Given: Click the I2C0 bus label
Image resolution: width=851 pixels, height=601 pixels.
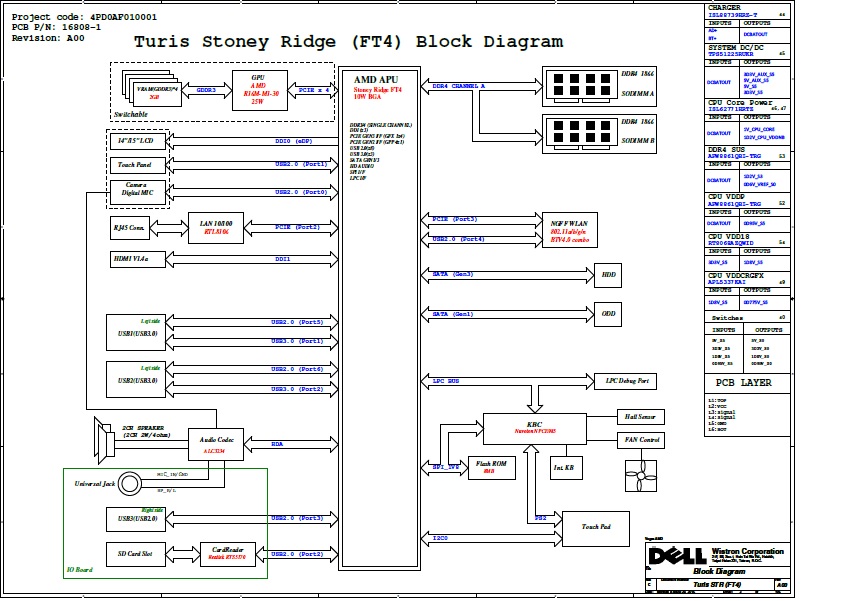Looking at the screenshot, I should click(x=440, y=538).
